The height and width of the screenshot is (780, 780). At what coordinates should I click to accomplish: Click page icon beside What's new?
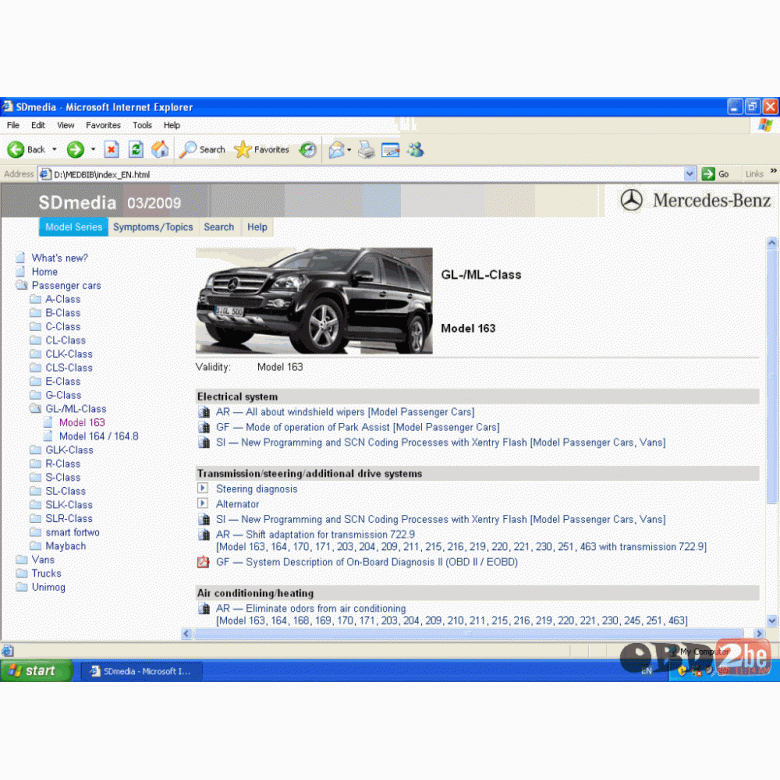tap(20, 258)
